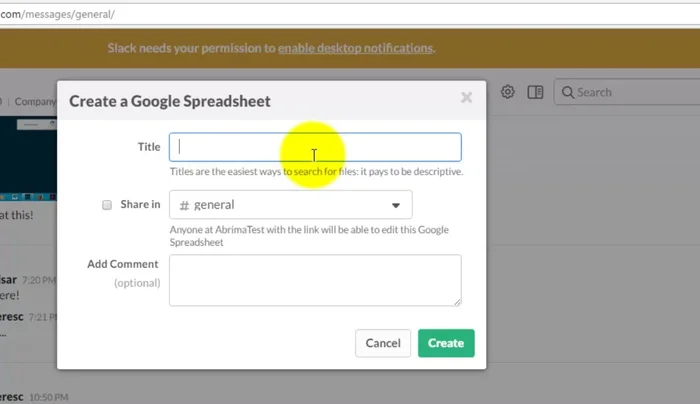Click the hash icon in channel selector
The height and width of the screenshot is (404, 700).
tap(183, 205)
